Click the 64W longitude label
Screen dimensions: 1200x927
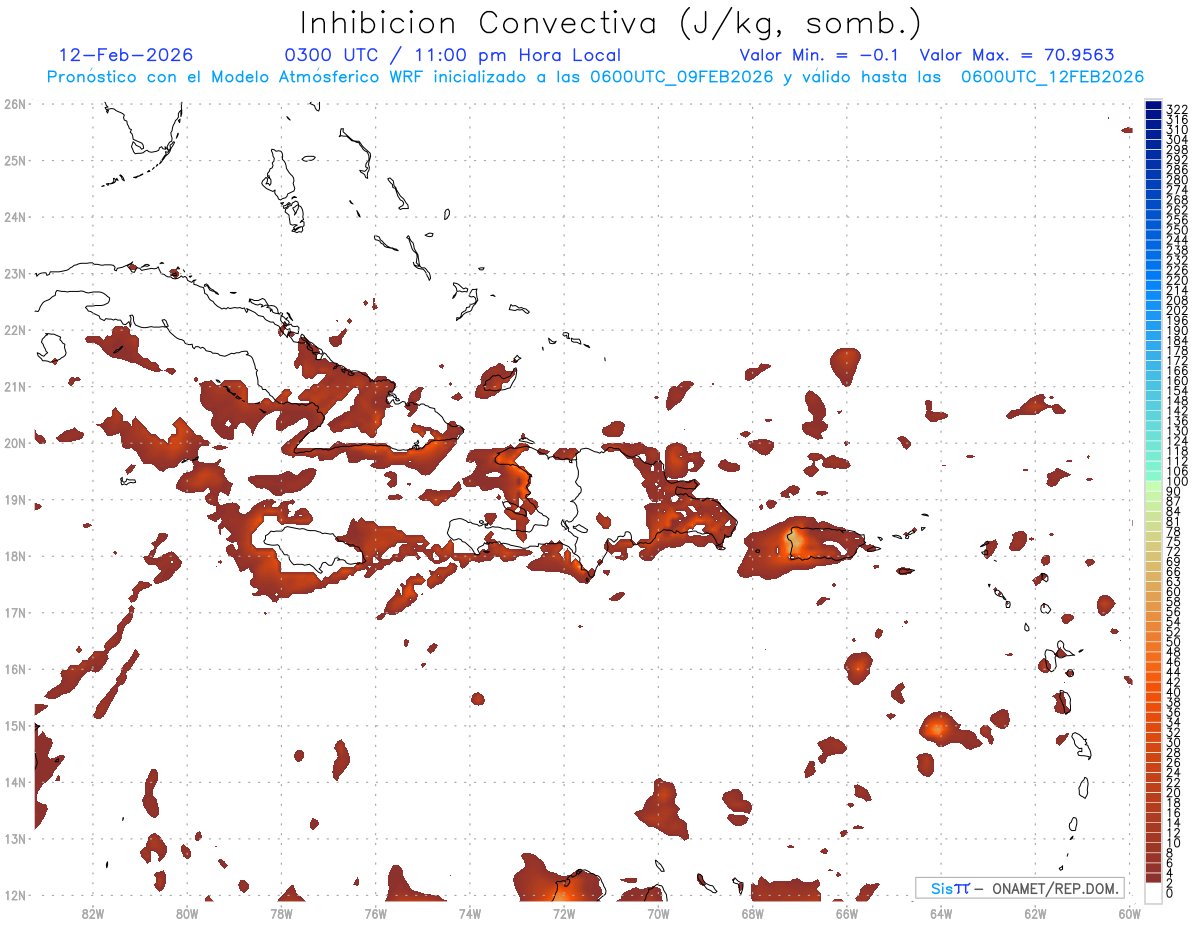click(x=940, y=913)
